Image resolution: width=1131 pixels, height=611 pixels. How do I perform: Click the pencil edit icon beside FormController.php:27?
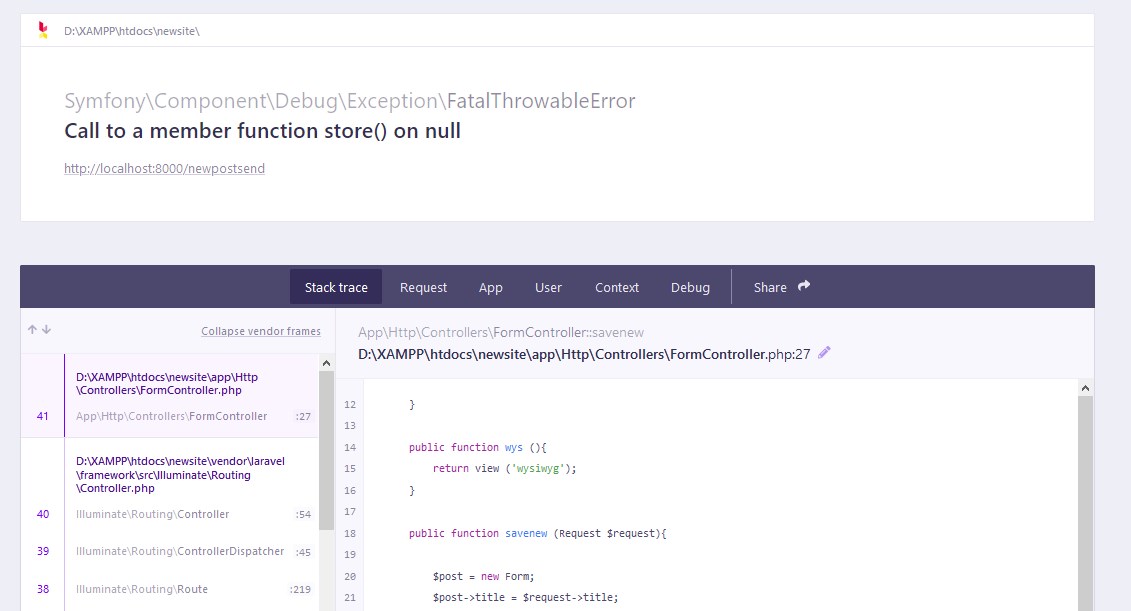point(824,353)
